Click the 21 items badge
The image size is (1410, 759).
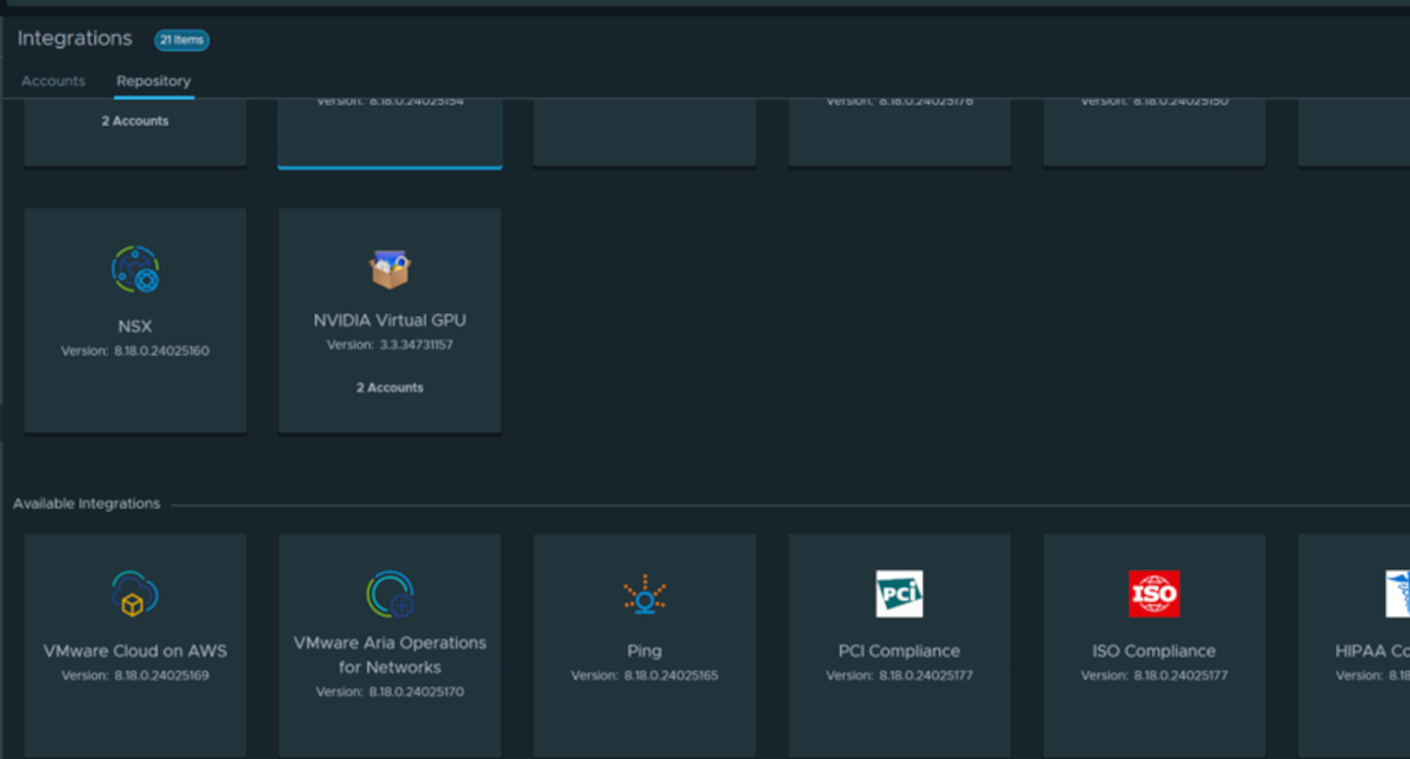tap(181, 40)
